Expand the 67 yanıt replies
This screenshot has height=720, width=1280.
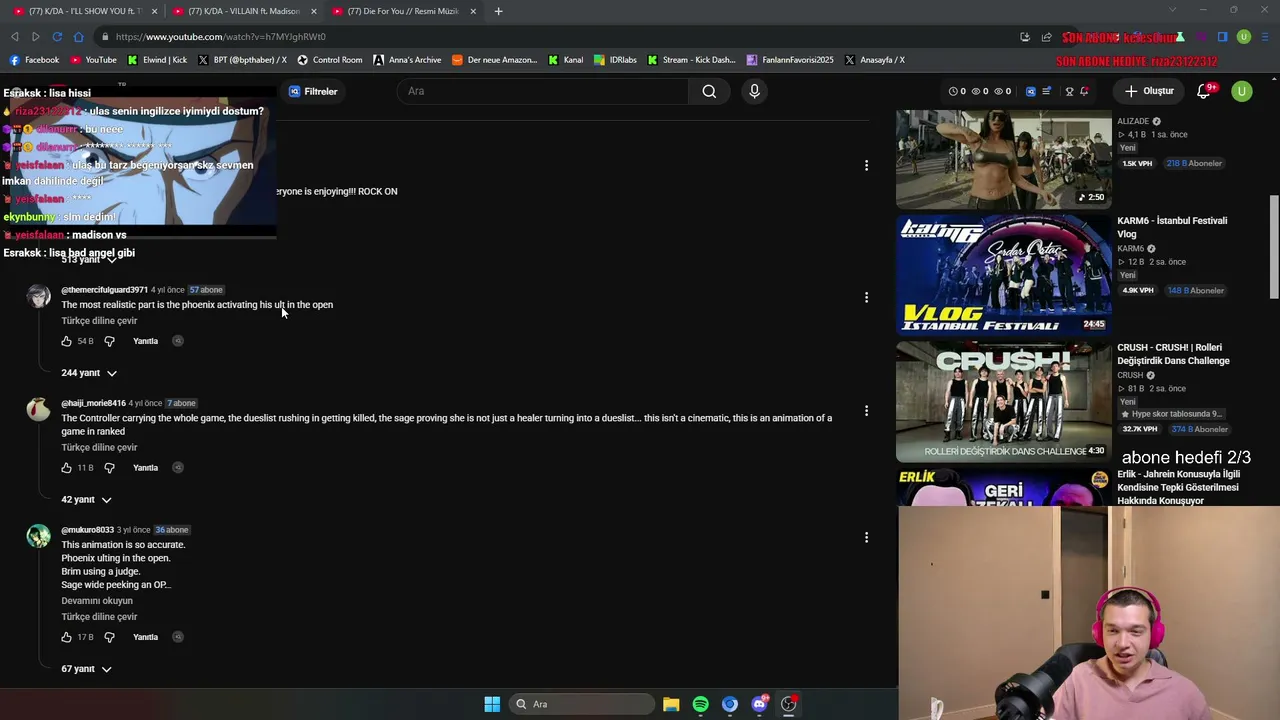(x=86, y=669)
